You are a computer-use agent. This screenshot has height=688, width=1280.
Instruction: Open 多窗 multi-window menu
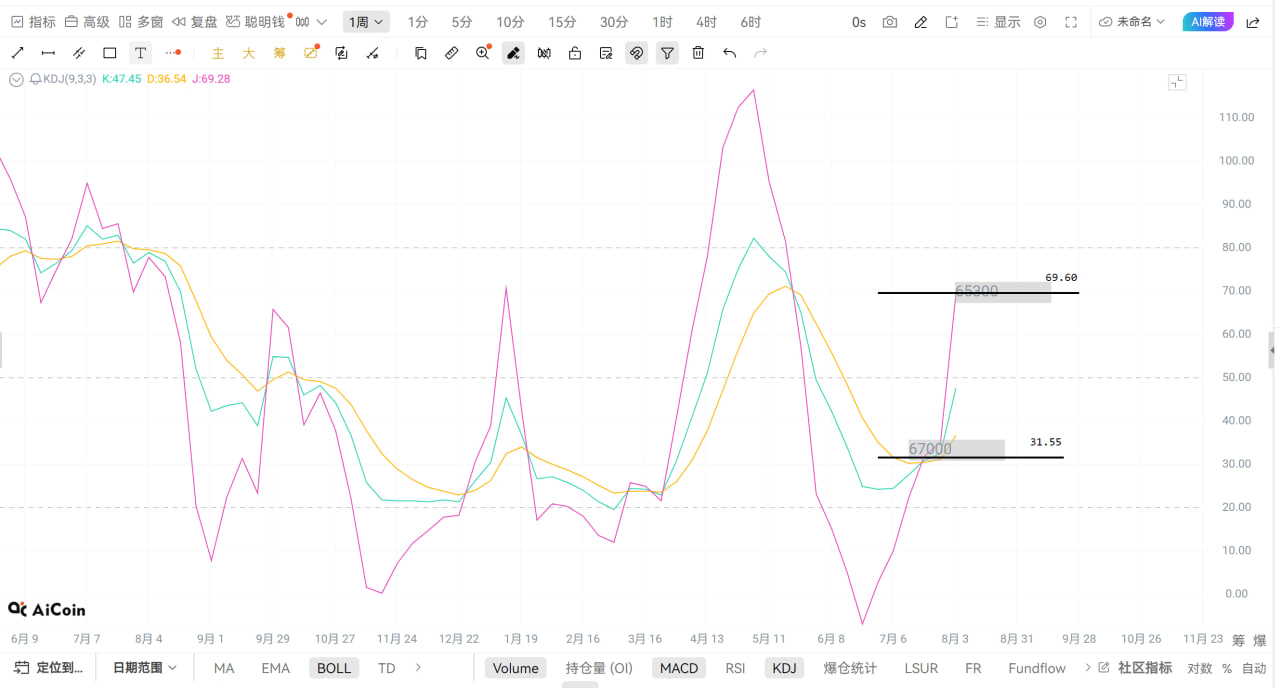141,22
